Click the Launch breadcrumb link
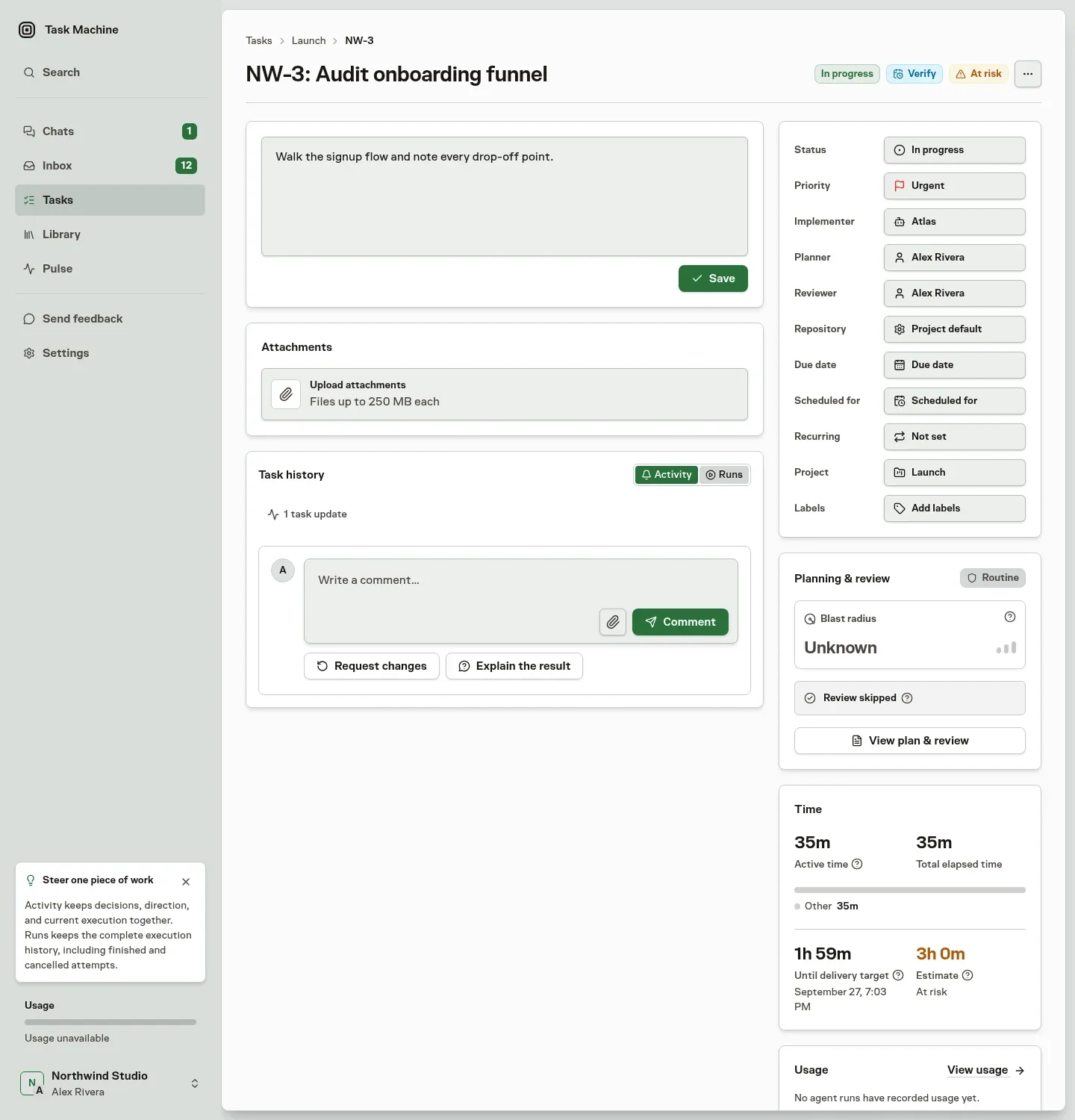Image resolution: width=1075 pixels, height=1120 pixels. pos(309,41)
